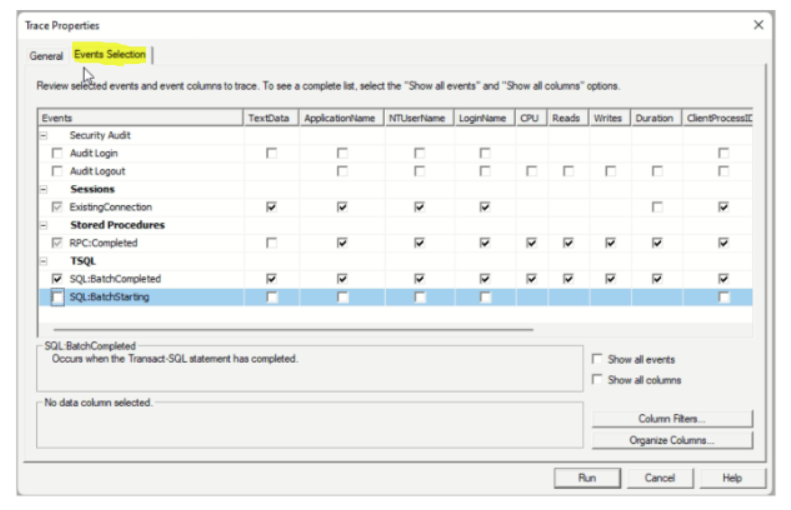Uncheck CPU for RPC:Completed
Image resolution: width=791 pixels, height=510 pixels.
(x=531, y=243)
